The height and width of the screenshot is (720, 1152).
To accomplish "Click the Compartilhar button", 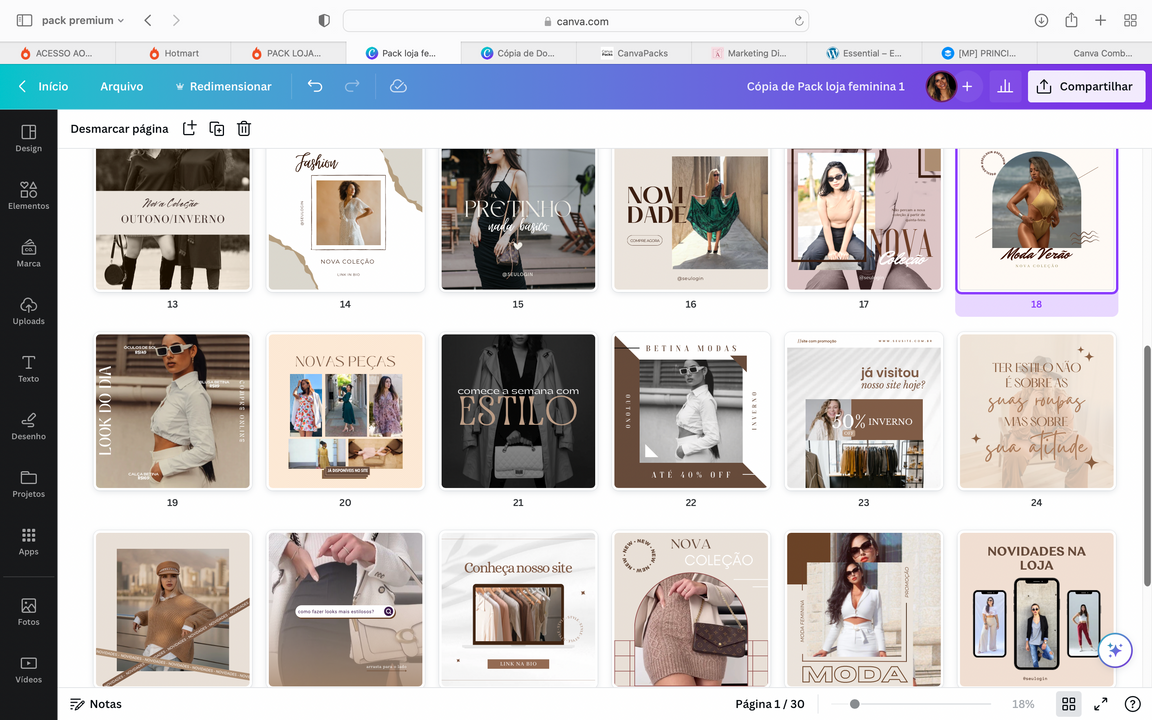I will [x=1086, y=87].
